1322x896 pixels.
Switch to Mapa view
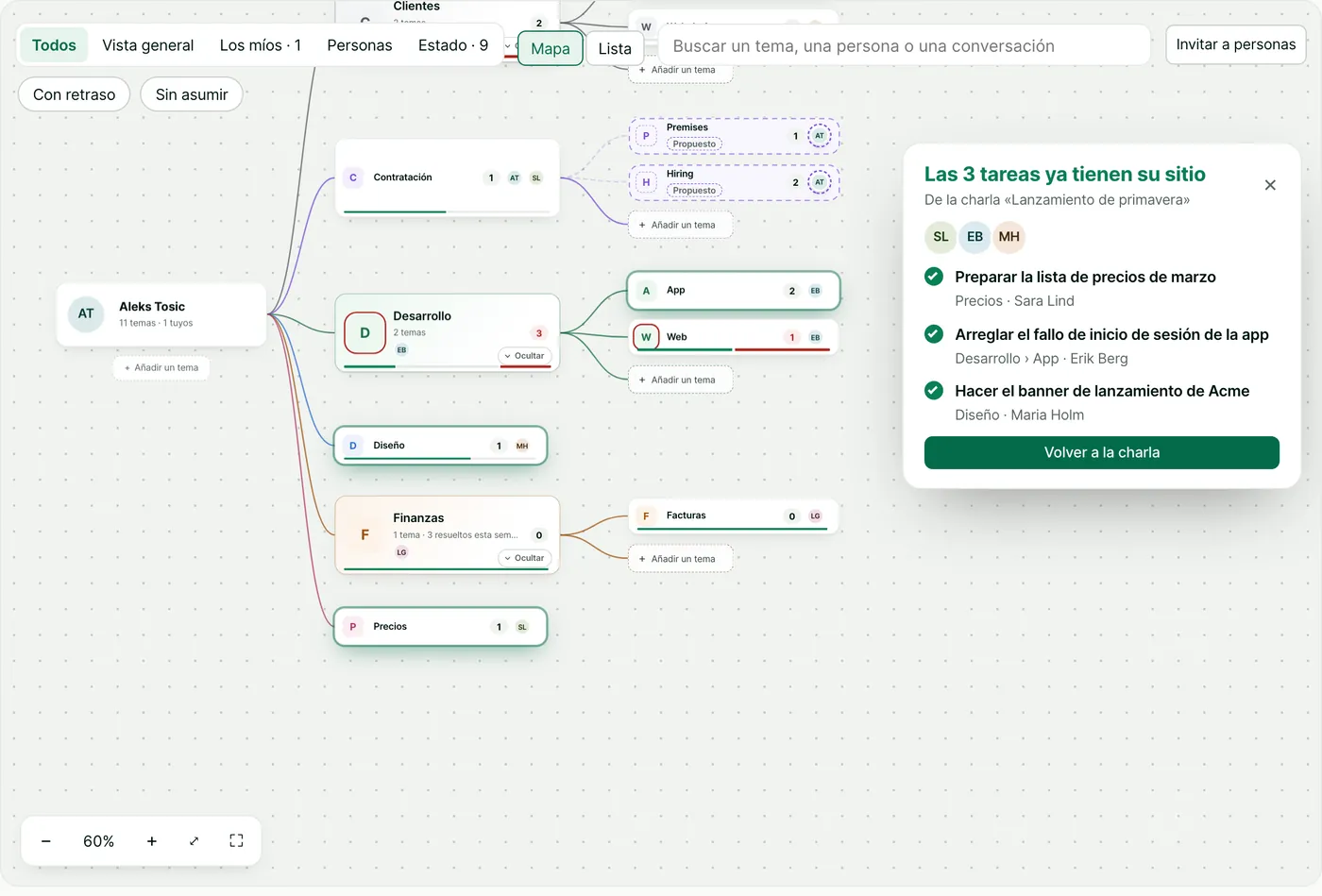point(551,49)
